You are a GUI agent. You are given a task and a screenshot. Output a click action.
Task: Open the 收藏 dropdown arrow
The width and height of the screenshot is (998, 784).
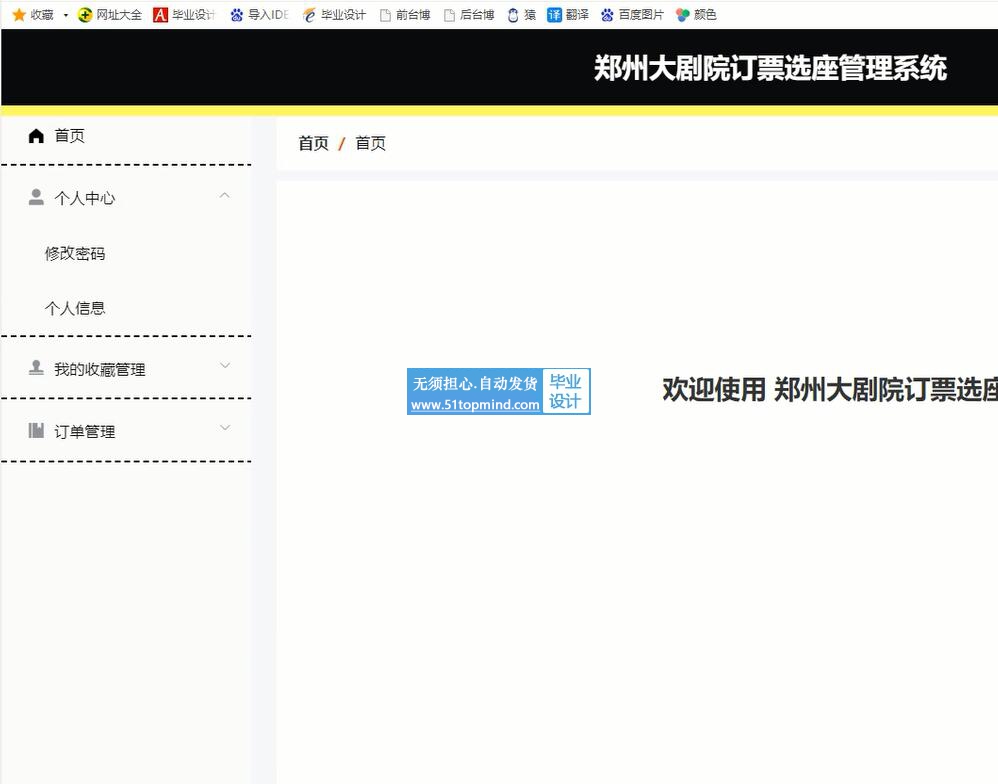coord(66,15)
